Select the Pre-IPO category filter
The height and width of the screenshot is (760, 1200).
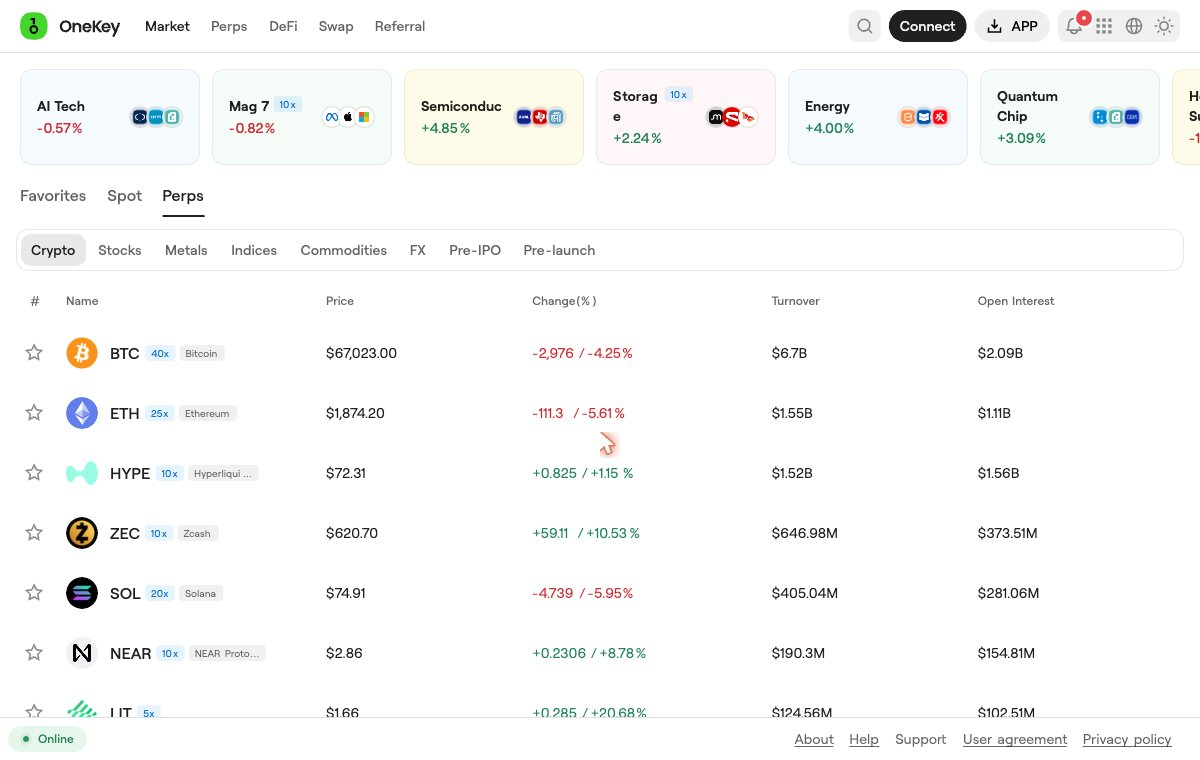[x=475, y=250]
